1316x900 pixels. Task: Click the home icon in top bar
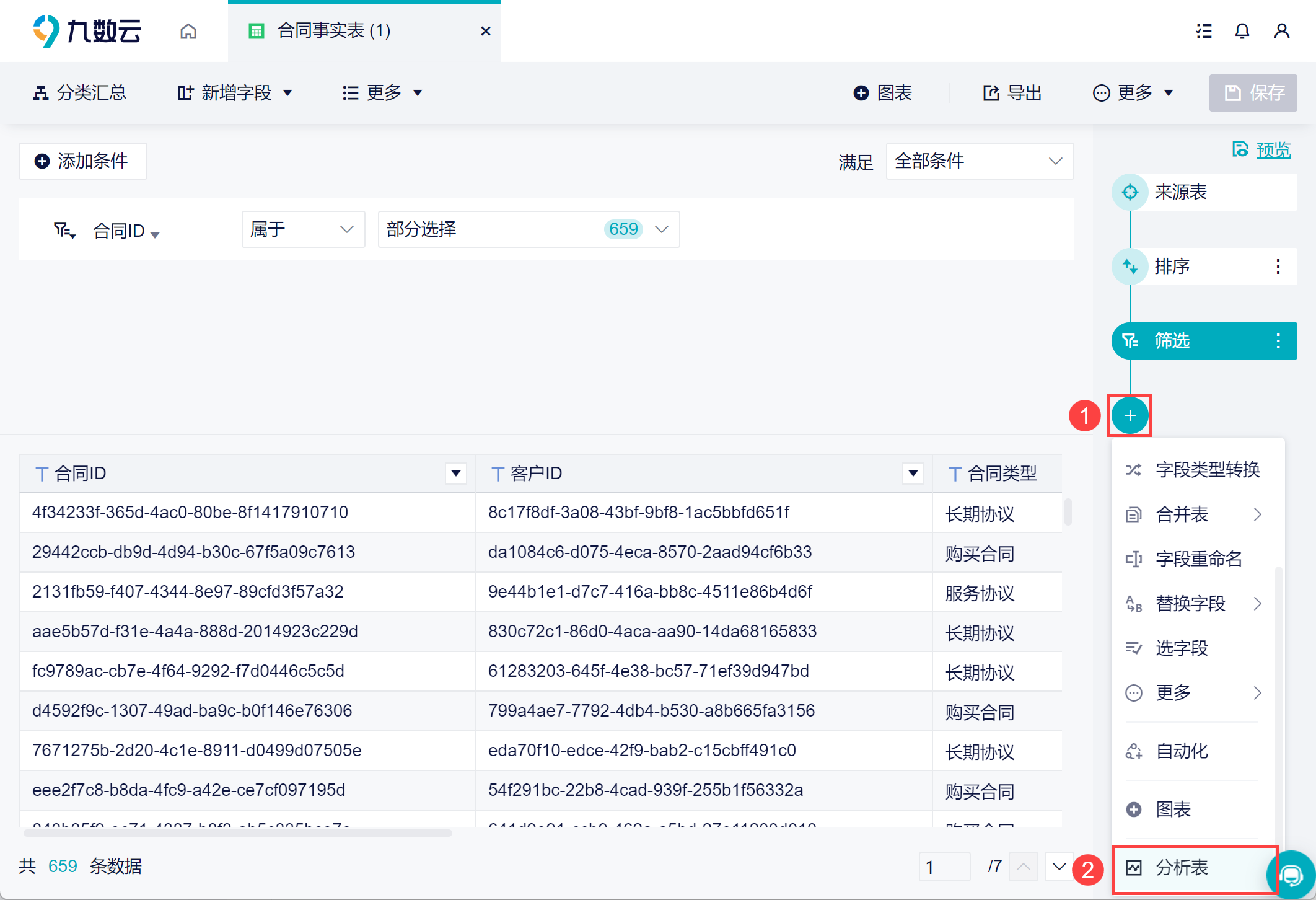coord(188,31)
